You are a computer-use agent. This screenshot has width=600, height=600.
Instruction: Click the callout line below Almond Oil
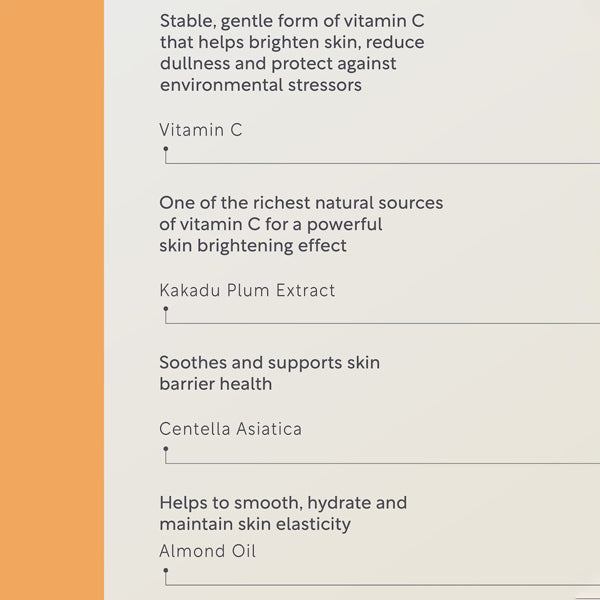(x=382, y=585)
